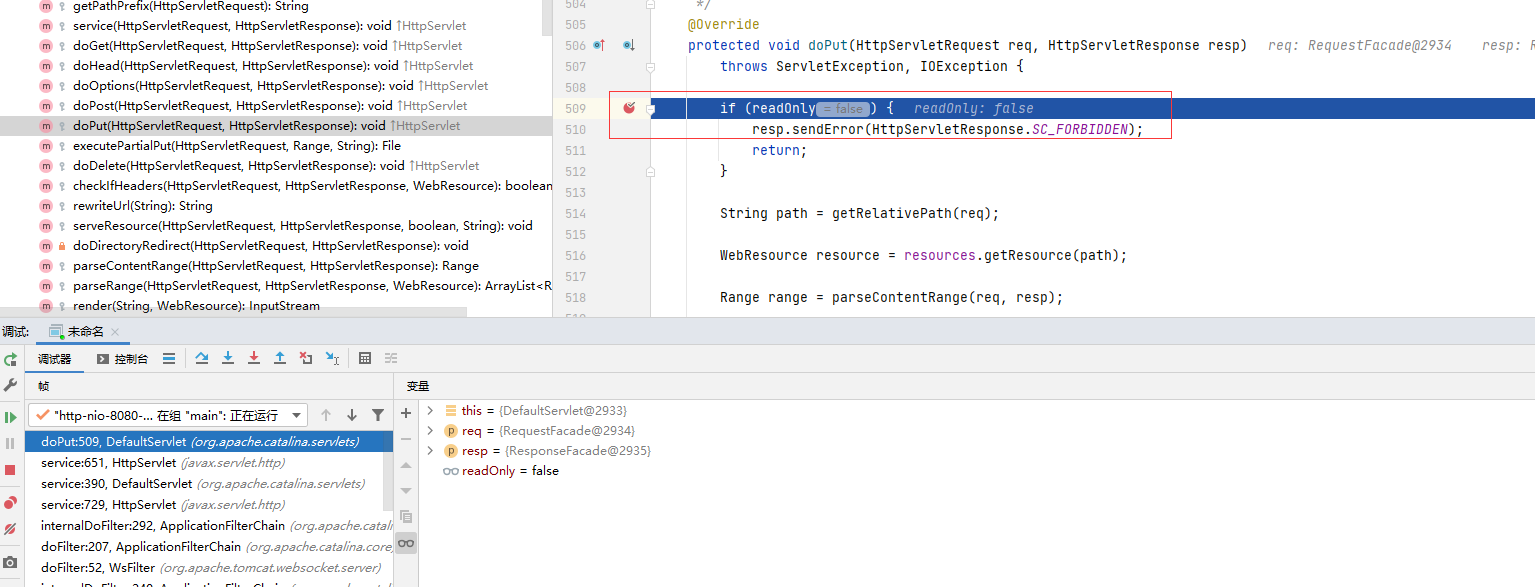Screen dimensions: 1535x587
Task: Open debugger settings wrench icon
Action: point(10,385)
